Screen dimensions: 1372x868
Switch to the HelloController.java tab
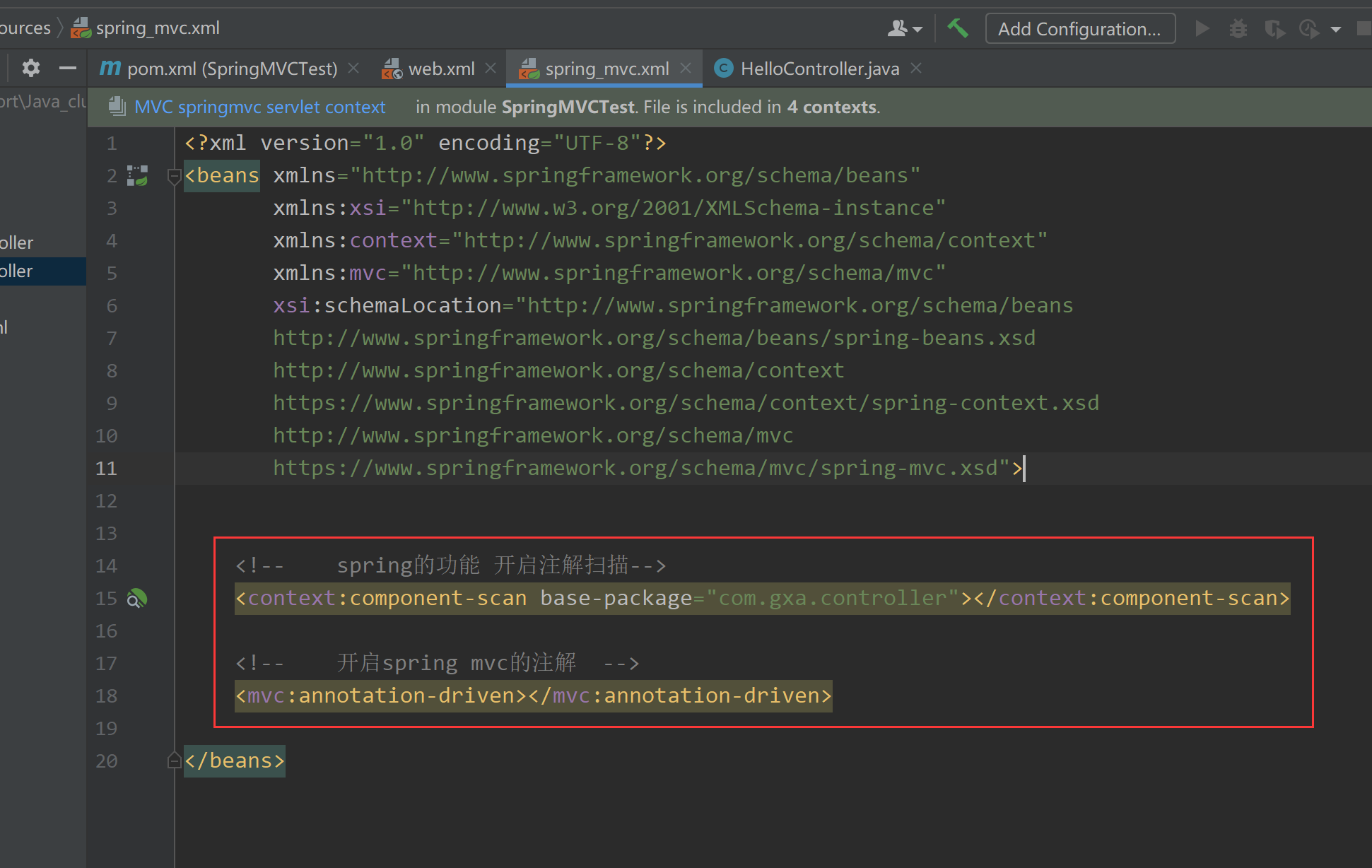pos(819,69)
